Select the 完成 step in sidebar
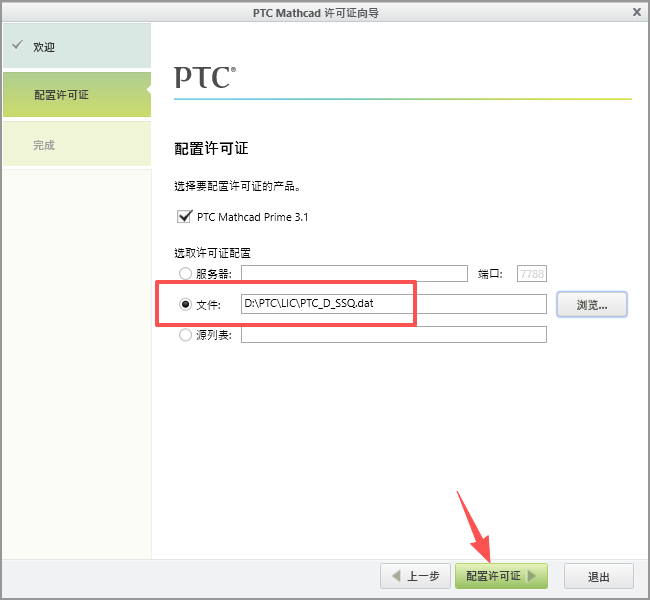Viewport: 650px width, 600px height. pos(77,144)
